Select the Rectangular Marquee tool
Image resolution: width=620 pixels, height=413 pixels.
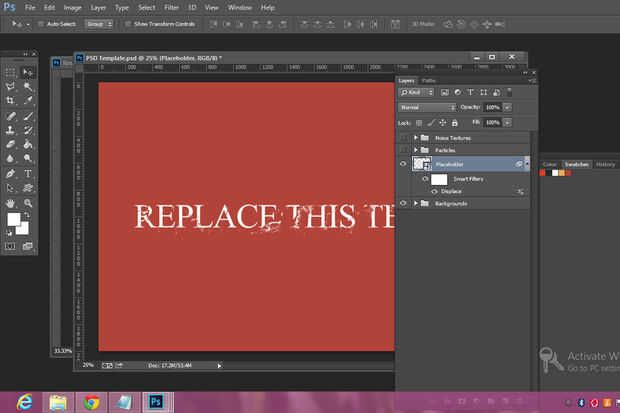(x=11, y=73)
